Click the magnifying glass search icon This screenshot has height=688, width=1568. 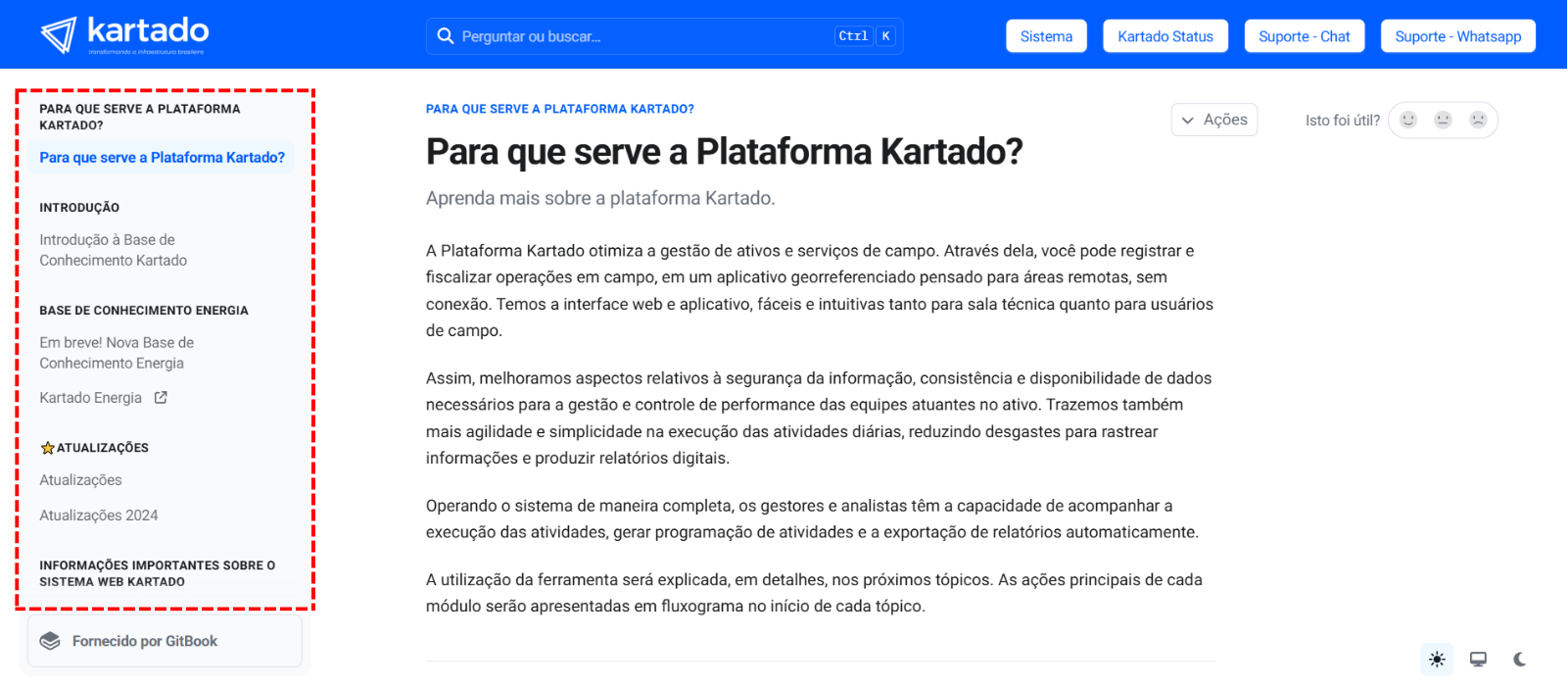click(446, 36)
